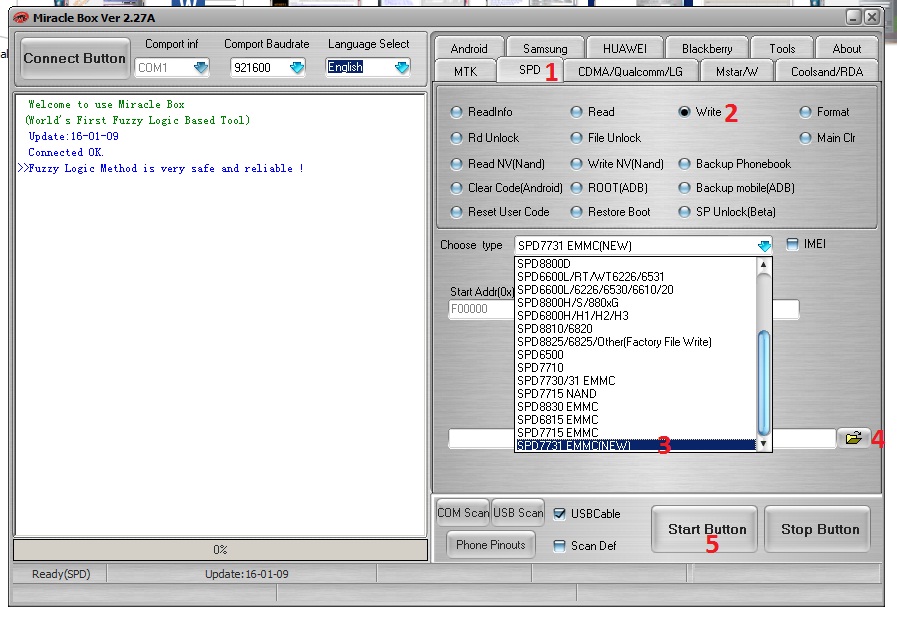Click the 0% progress bar
The height and width of the screenshot is (617, 897).
click(220, 550)
